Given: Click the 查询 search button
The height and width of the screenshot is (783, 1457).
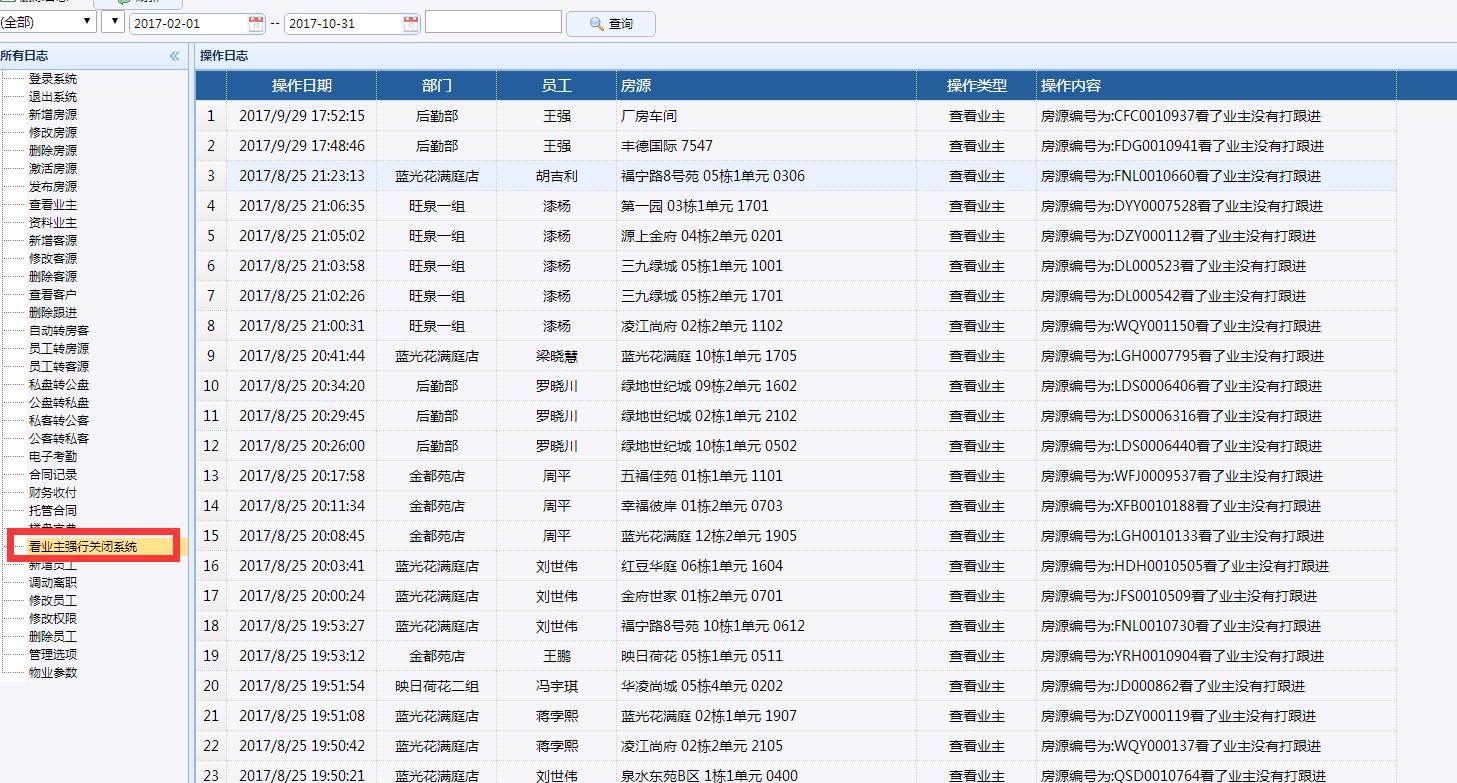Looking at the screenshot, I should [x=610, y=23].
